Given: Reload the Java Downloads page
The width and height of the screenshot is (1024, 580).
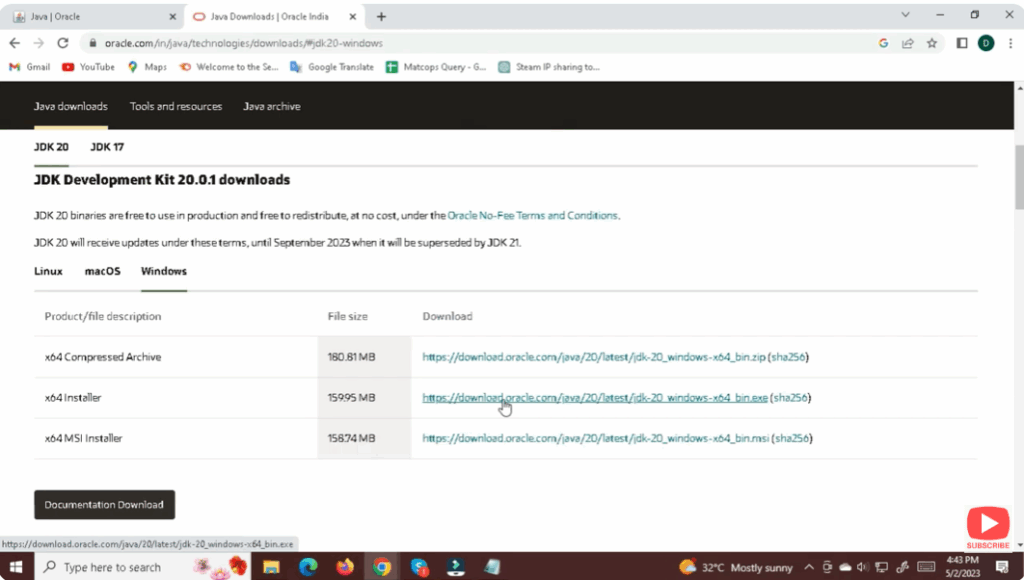Looking at the screenshot, I should pyautogui.click(x=62, y=43).
